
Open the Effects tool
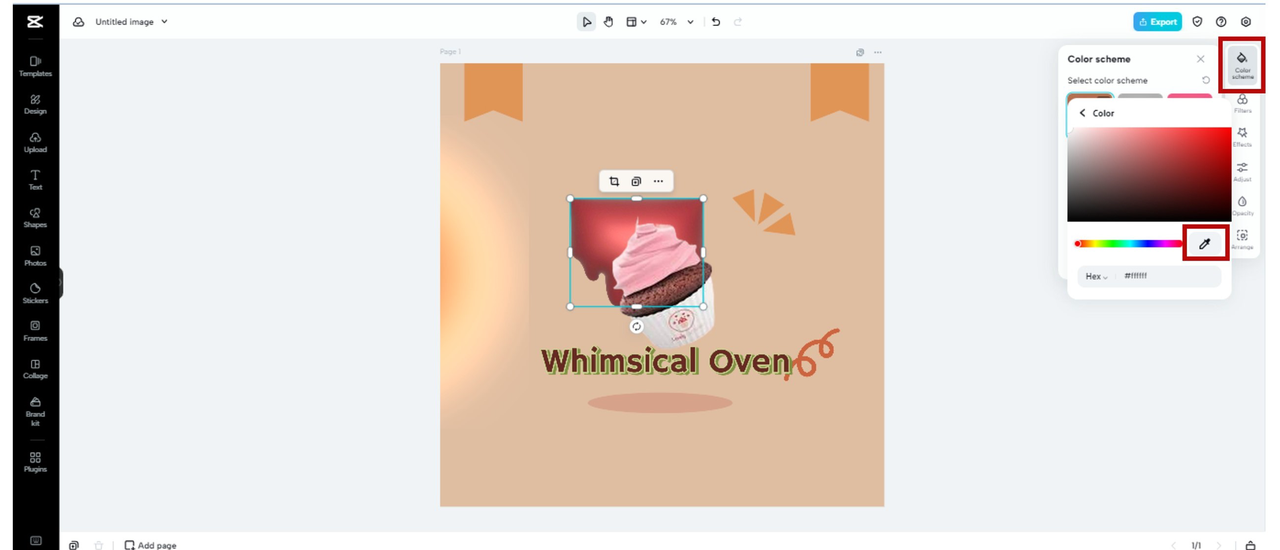click(1242, 137)
